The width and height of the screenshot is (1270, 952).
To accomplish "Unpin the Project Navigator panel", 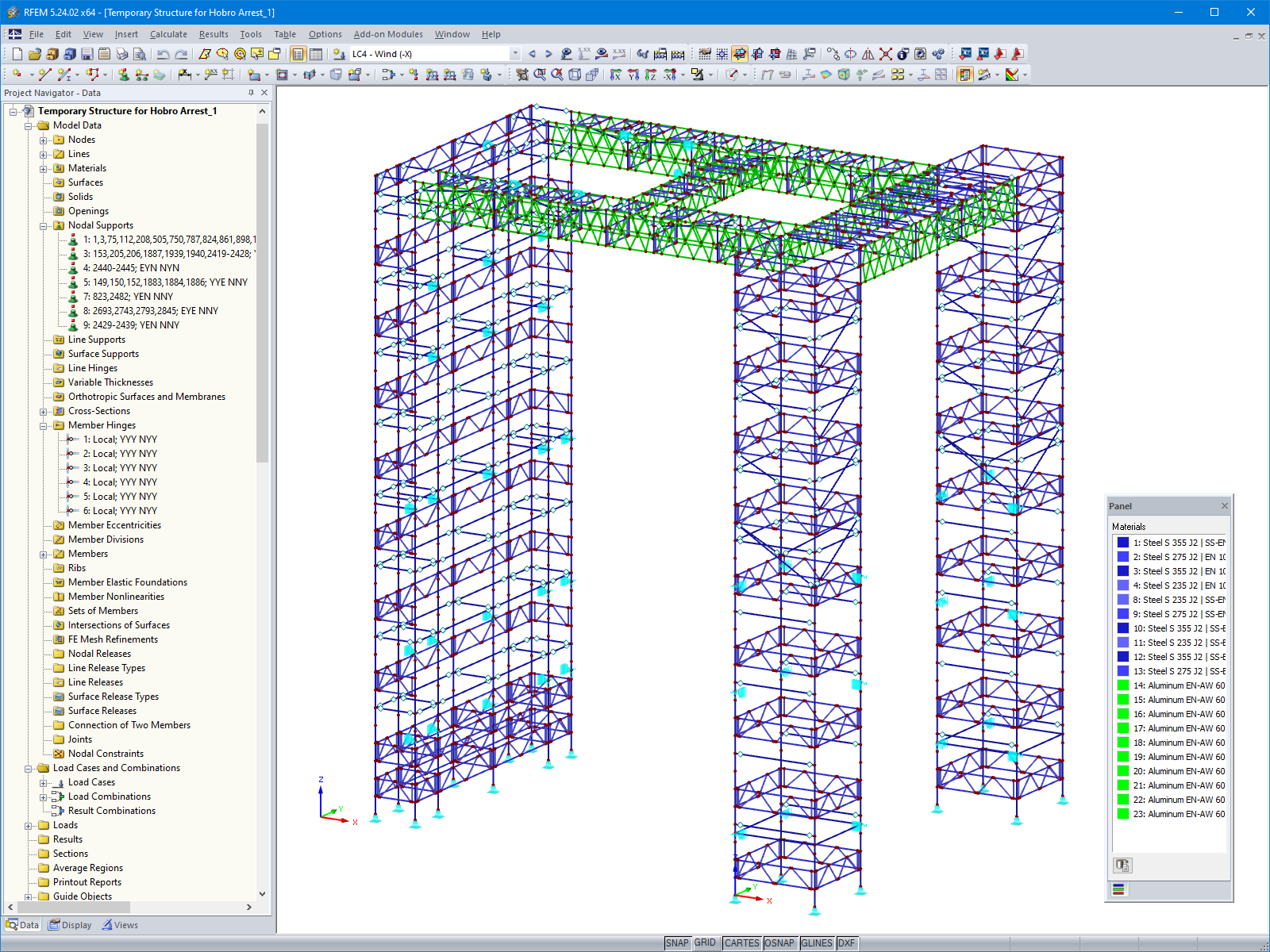I will (252, 93).
